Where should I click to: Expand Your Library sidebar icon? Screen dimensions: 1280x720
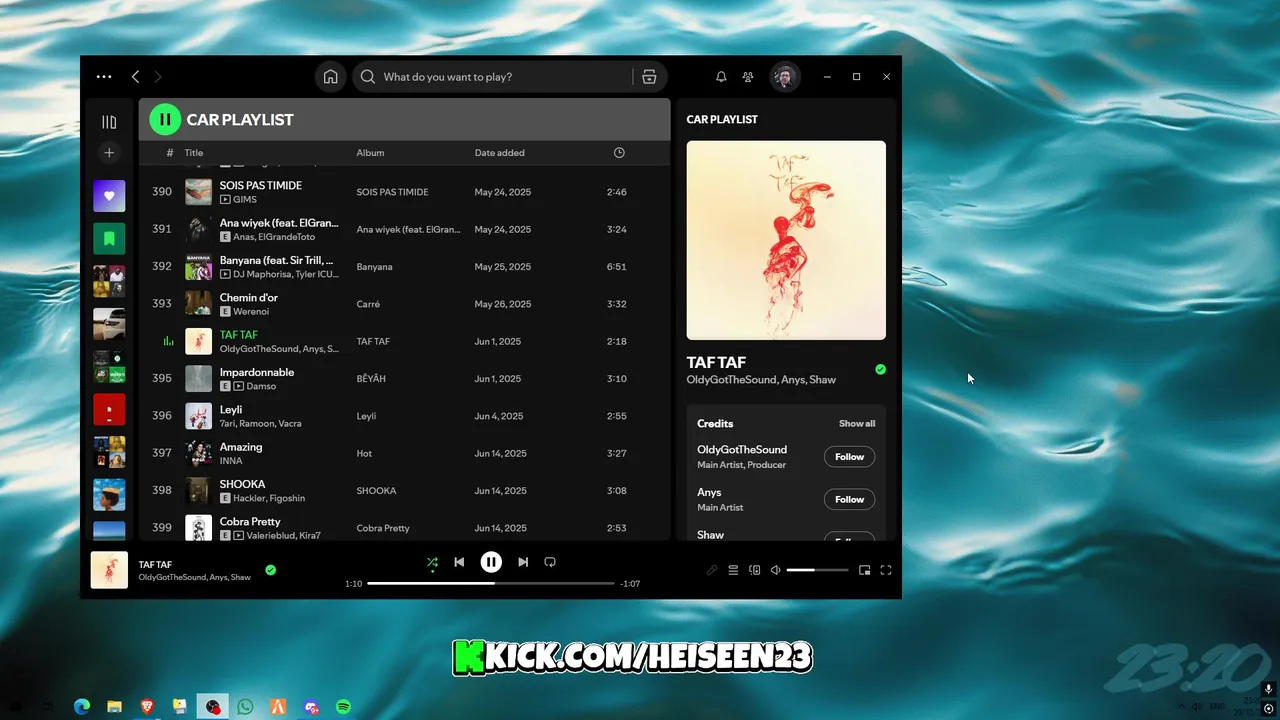tap(109, 122)
